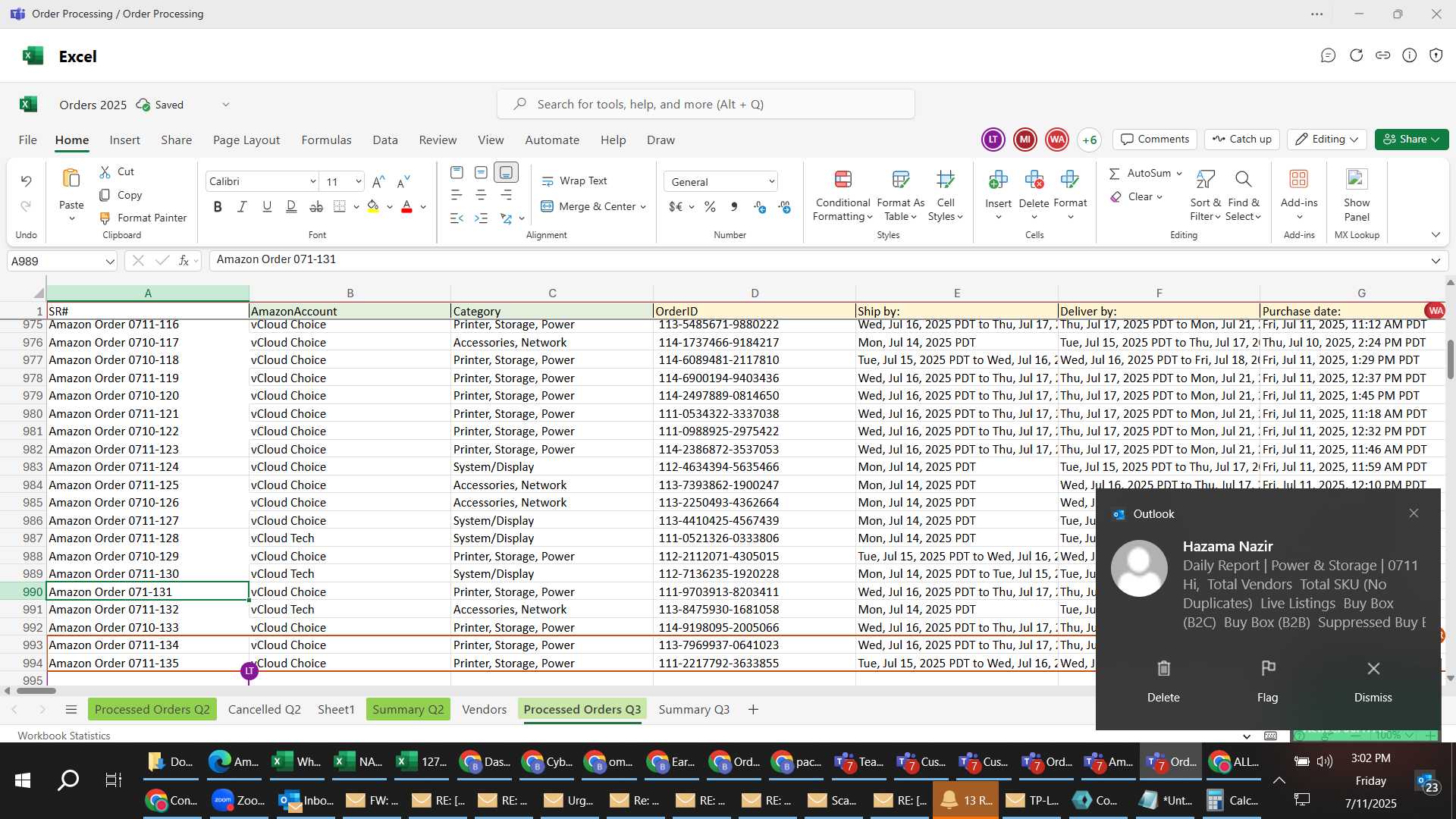Image resolution: width=1456 pixels, height=819 pixels.
Task: Click the Comments button
Action: 1155,140
